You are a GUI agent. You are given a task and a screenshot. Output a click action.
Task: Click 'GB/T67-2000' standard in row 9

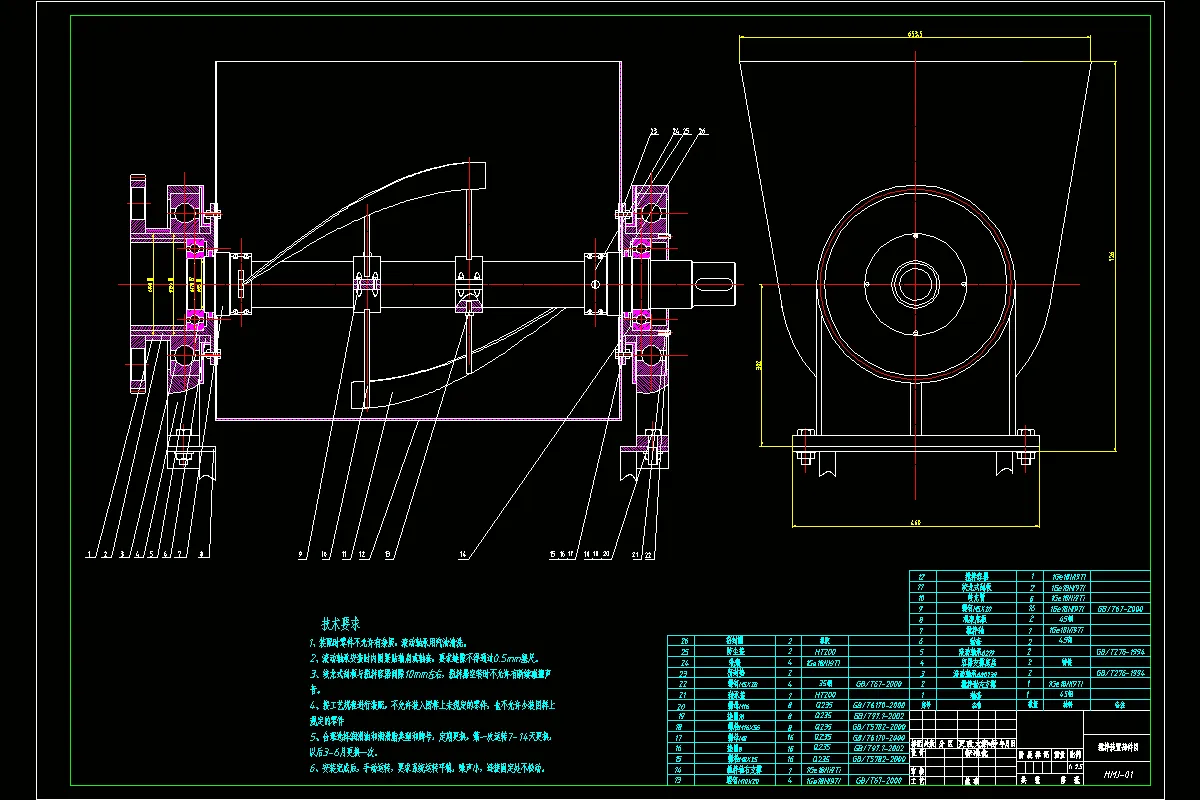point(1120,609)
